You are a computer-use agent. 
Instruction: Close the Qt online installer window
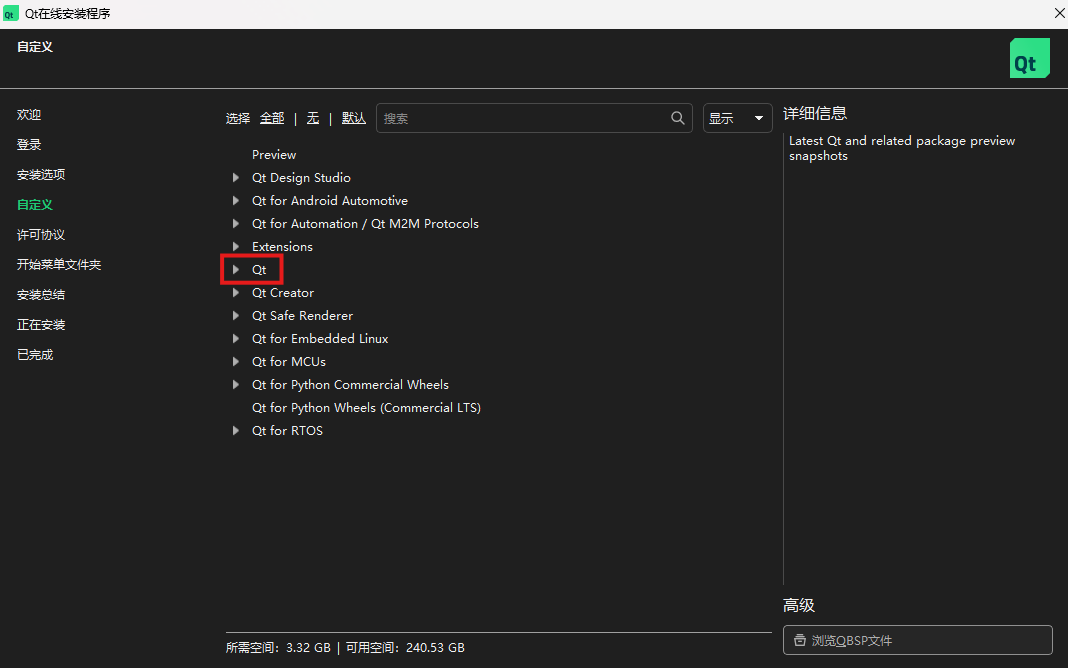[1059, 13]
